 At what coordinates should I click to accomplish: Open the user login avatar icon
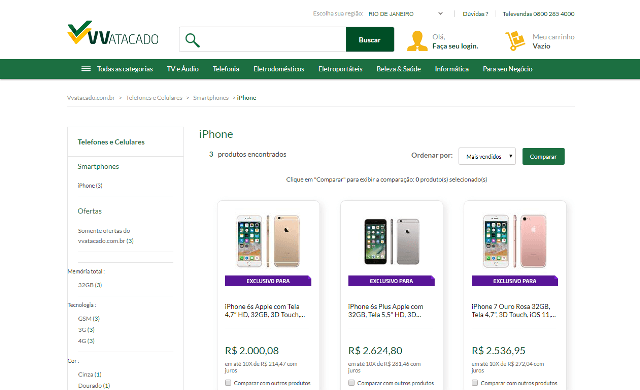pyautogui.click(x=417, y=41)
